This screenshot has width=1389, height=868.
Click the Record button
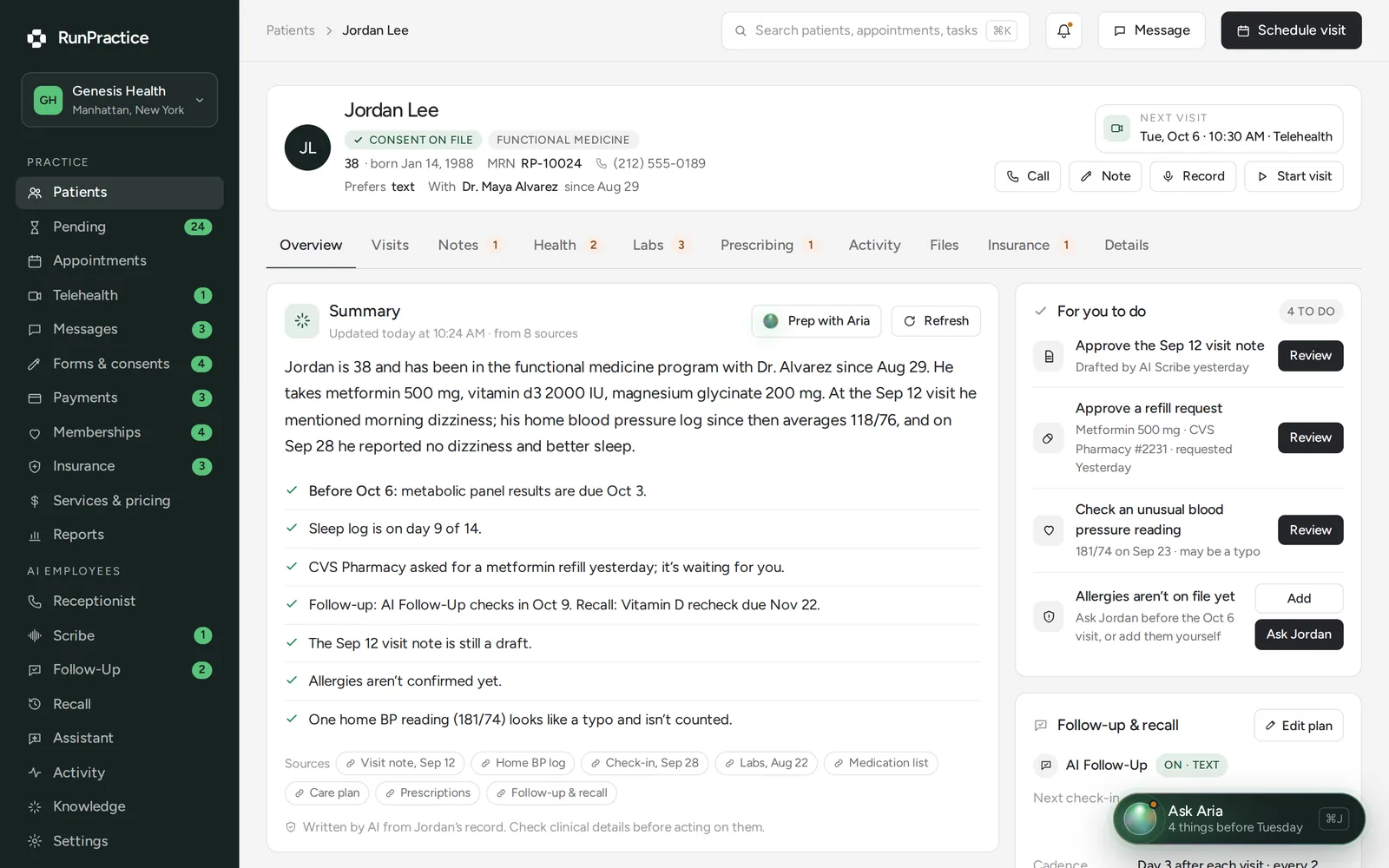point(1193,176)
